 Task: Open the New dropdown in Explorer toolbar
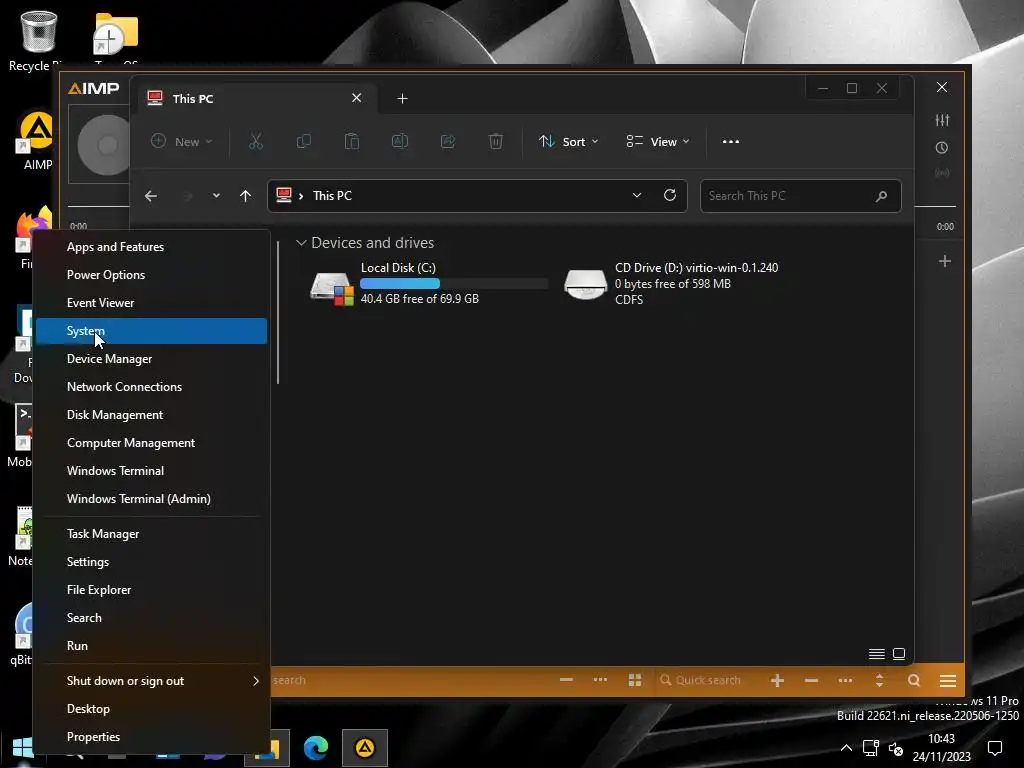[x=182, y=142]
